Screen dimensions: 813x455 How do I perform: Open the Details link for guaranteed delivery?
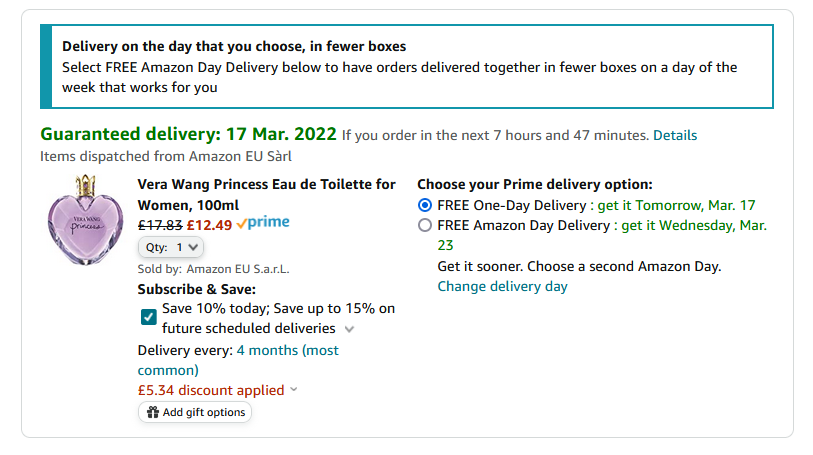[675, 135]
